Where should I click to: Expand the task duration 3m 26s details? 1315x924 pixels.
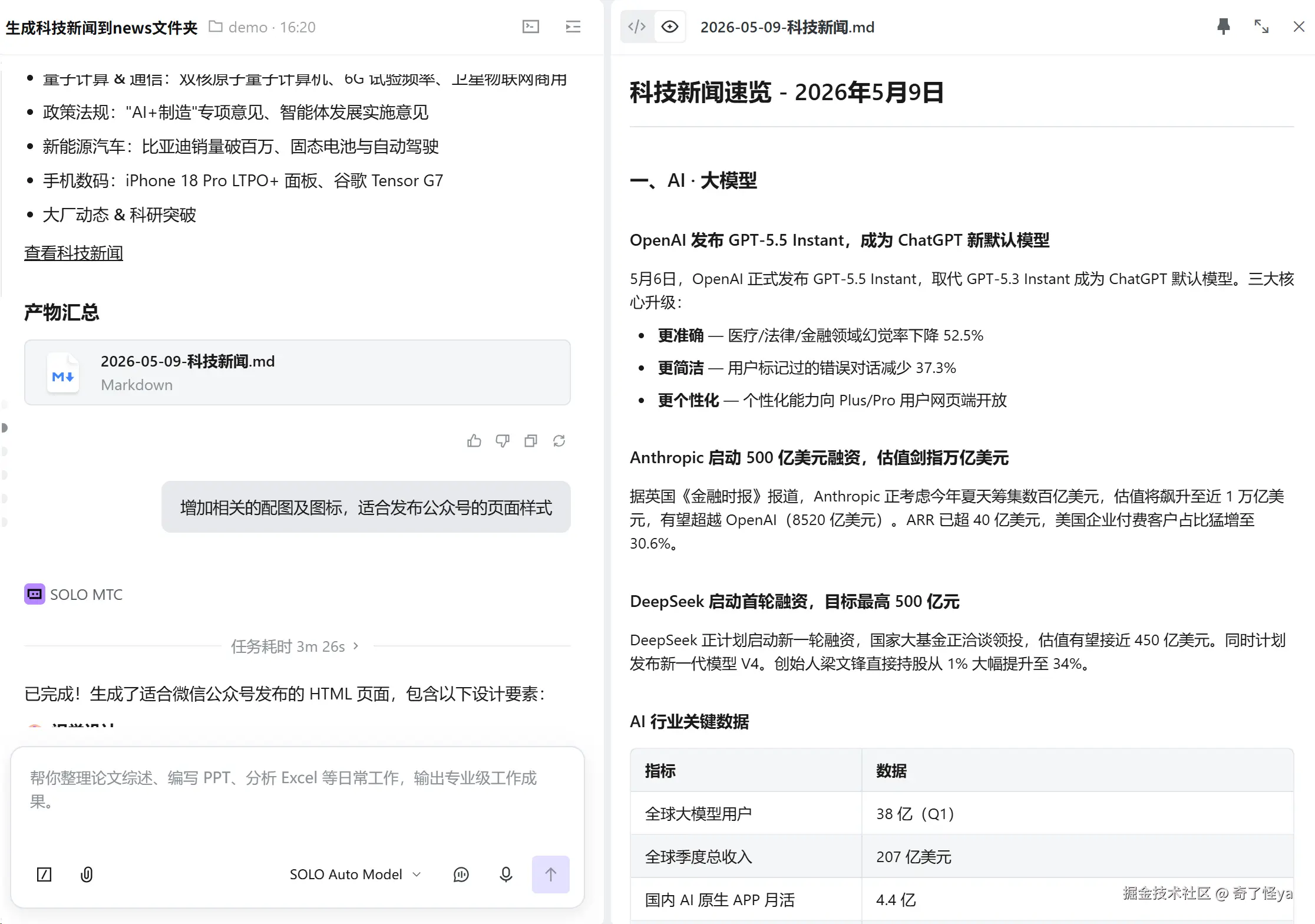(295, 646)
